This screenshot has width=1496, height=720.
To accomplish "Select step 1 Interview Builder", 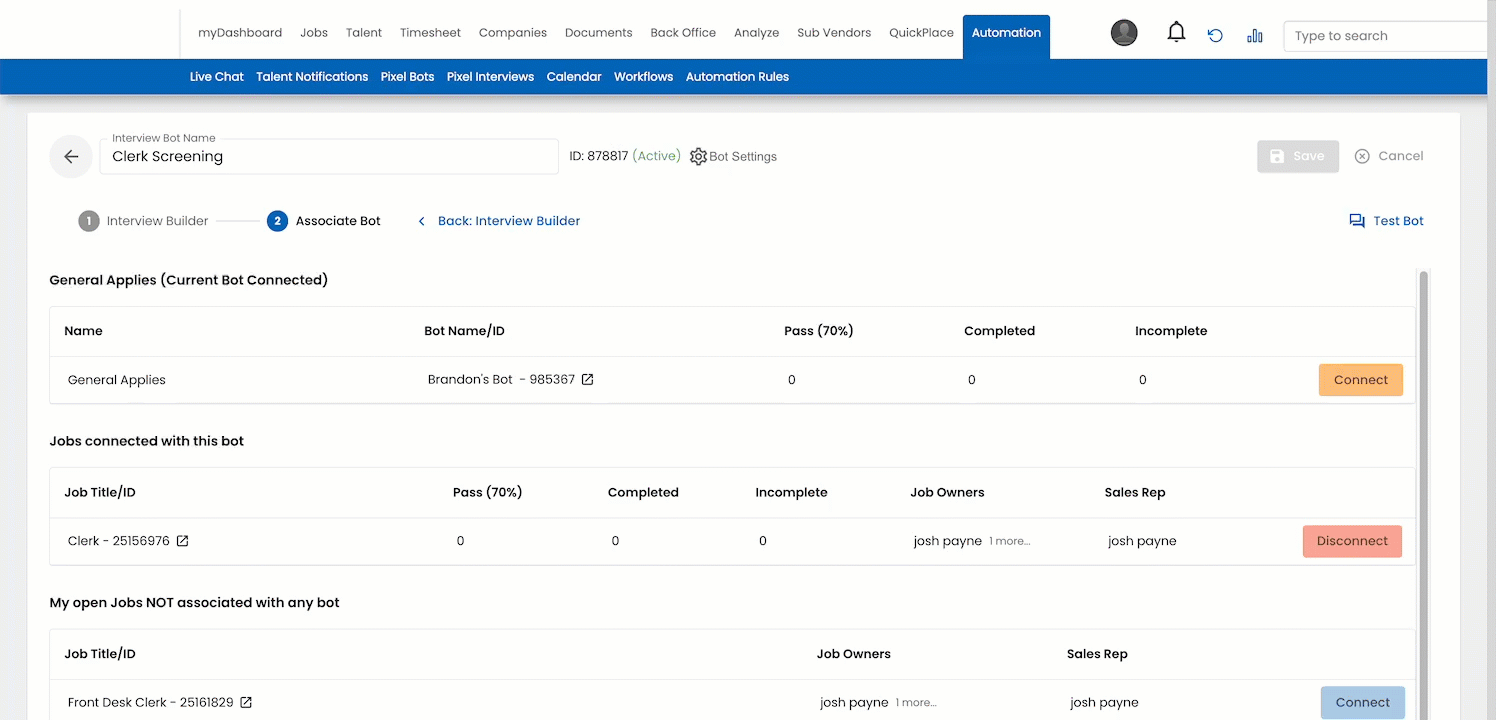I will coord(144,221).
